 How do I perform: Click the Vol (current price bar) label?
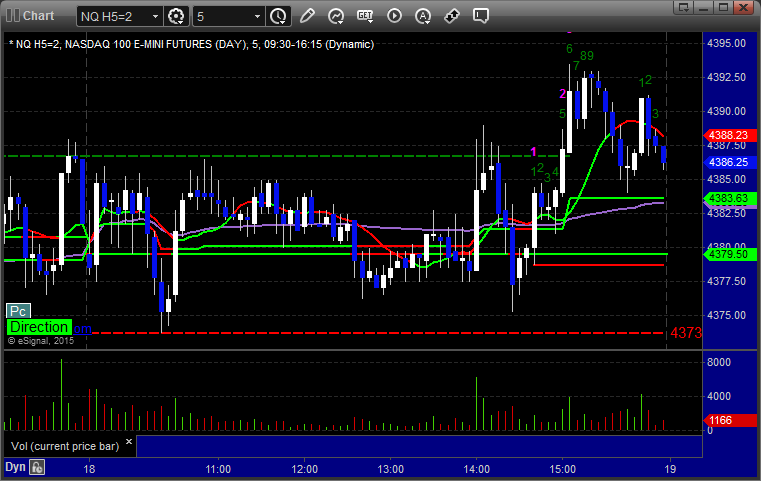coord(65,446)
